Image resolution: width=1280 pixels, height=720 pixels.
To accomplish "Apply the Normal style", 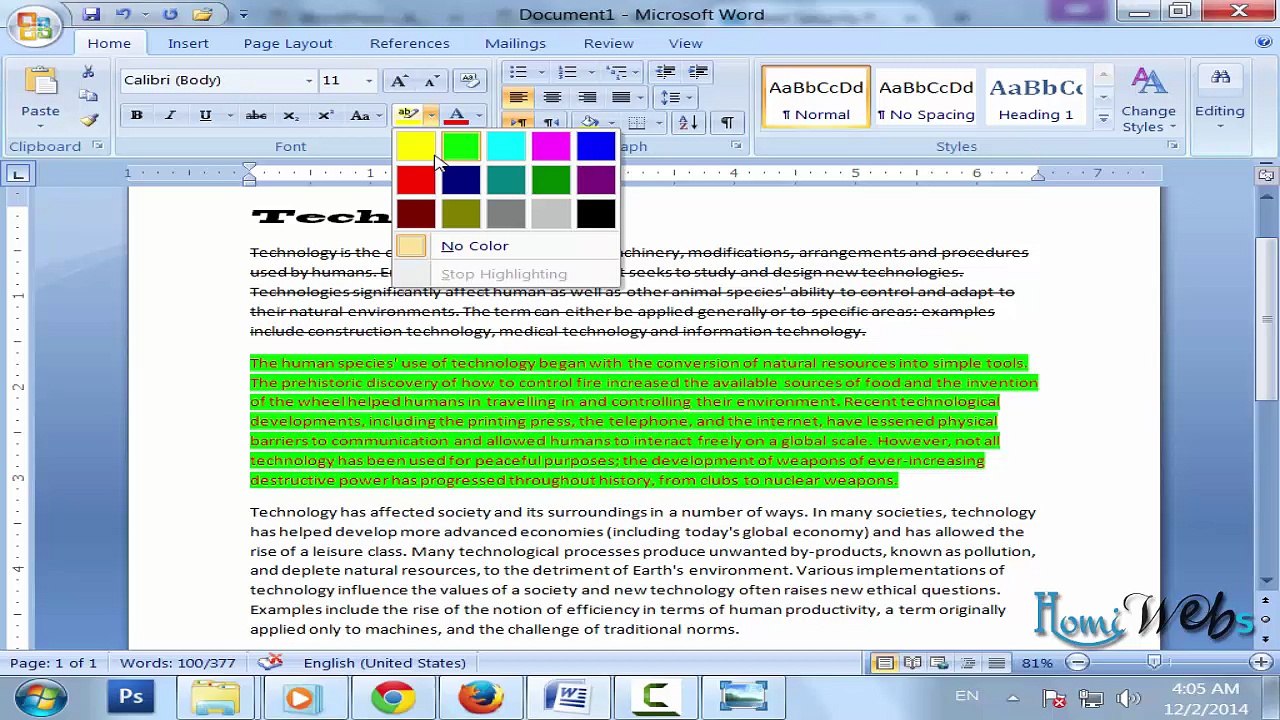I will point(816,97).
